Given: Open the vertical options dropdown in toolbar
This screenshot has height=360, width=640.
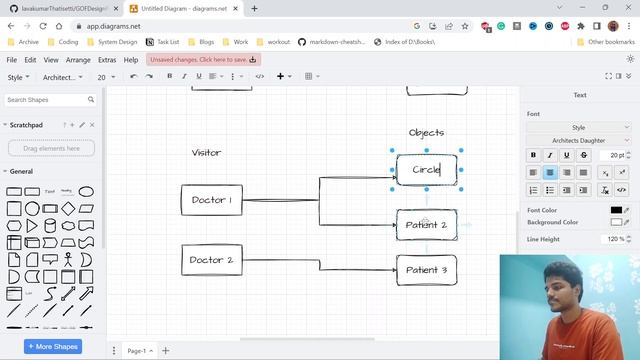Looking at the screenshot, I should [237, 76].
